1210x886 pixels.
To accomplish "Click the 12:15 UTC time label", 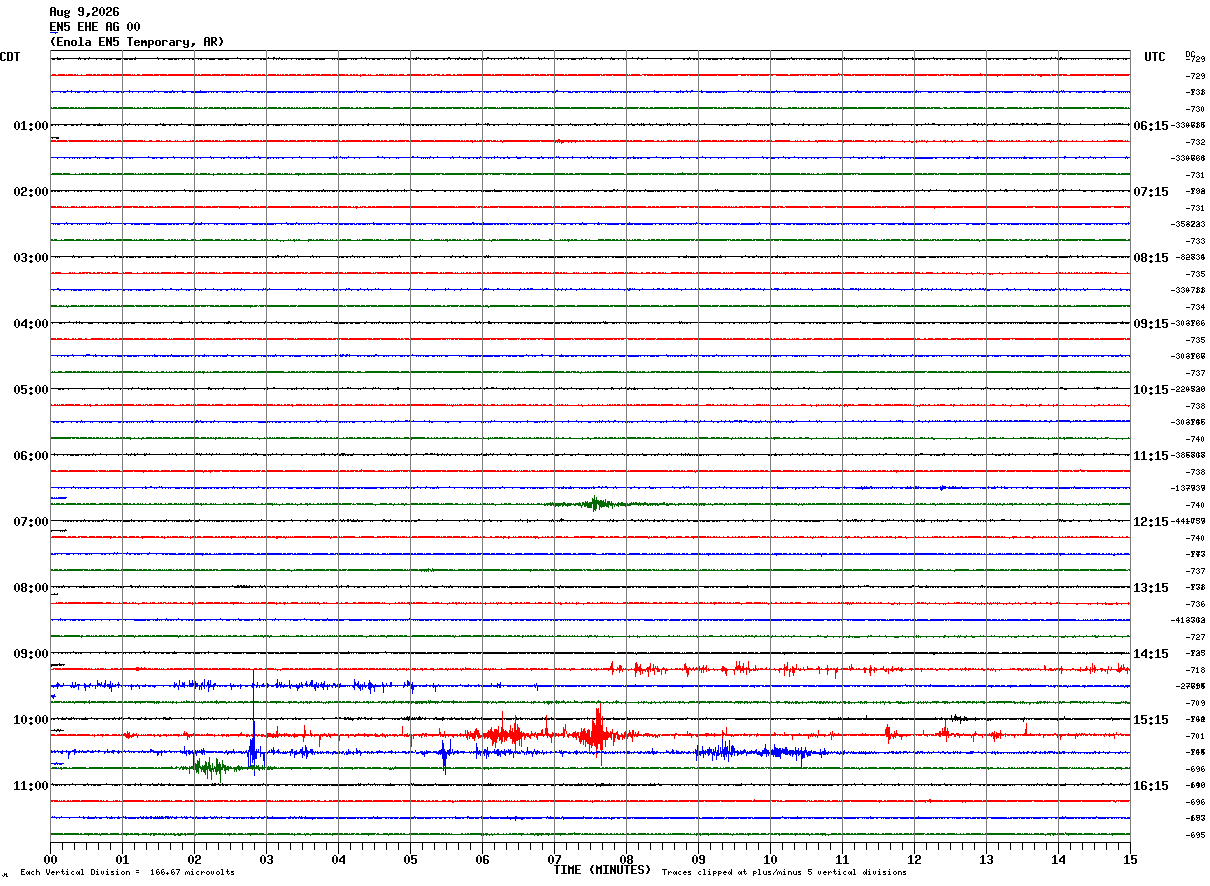I will [1150, 522].
